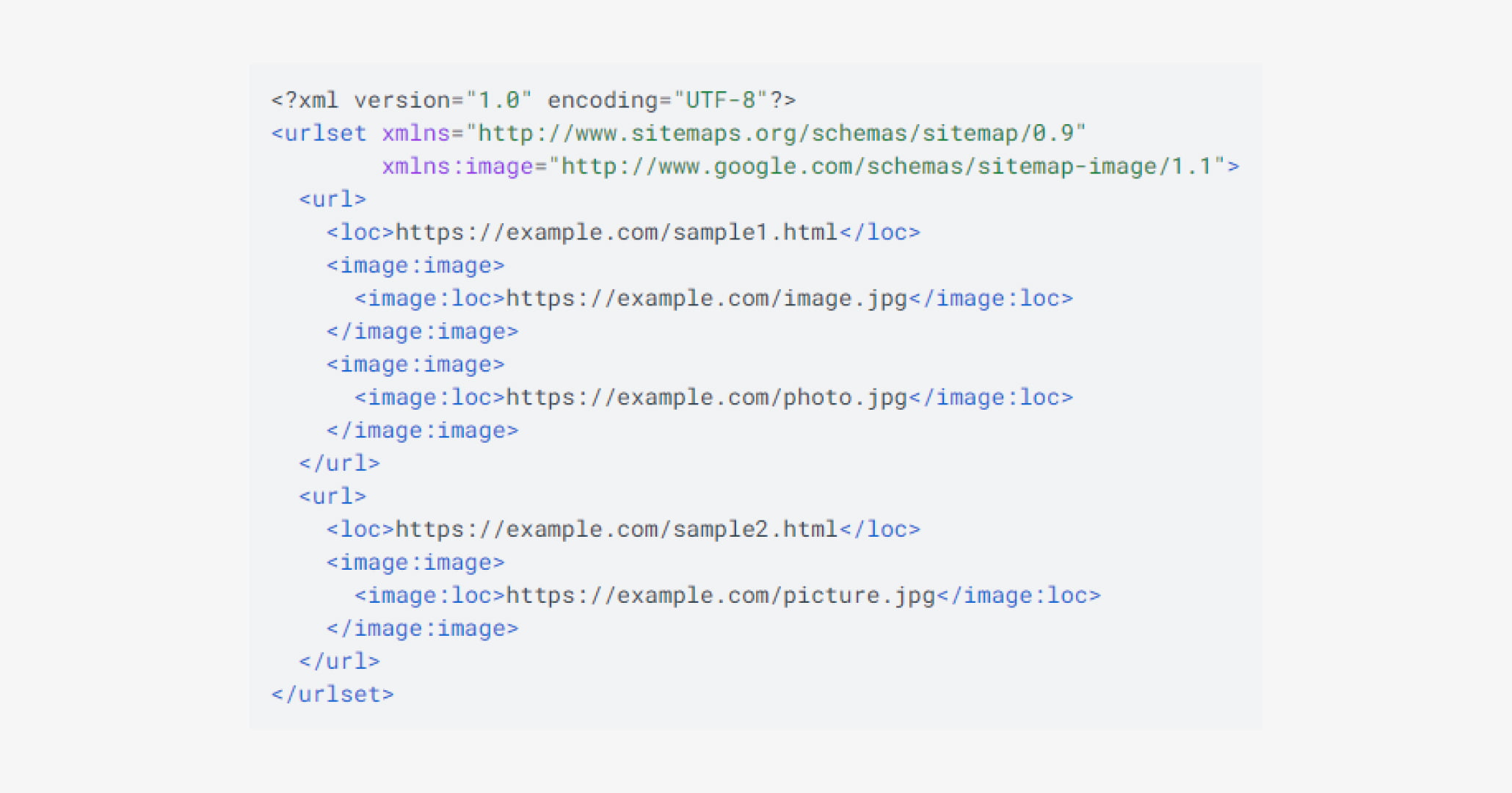Click the "UTF-8" encoding value
The height and width of the screenshot is (793, 1512).
pyautogui.click(x=721, y=100)
